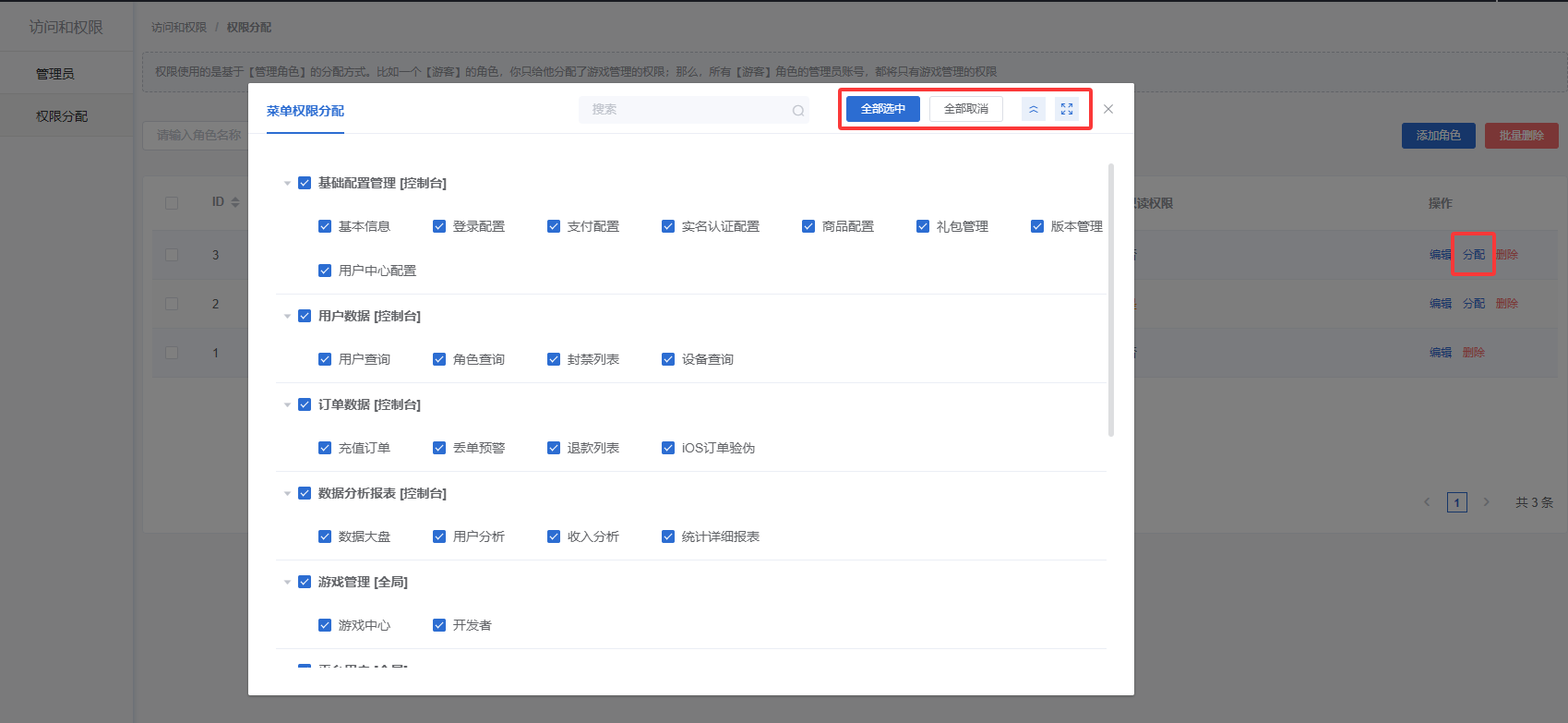Uncheck iOS订单验伪 checkbox
Screen dimensions: 1568x723
click(668, 448)
